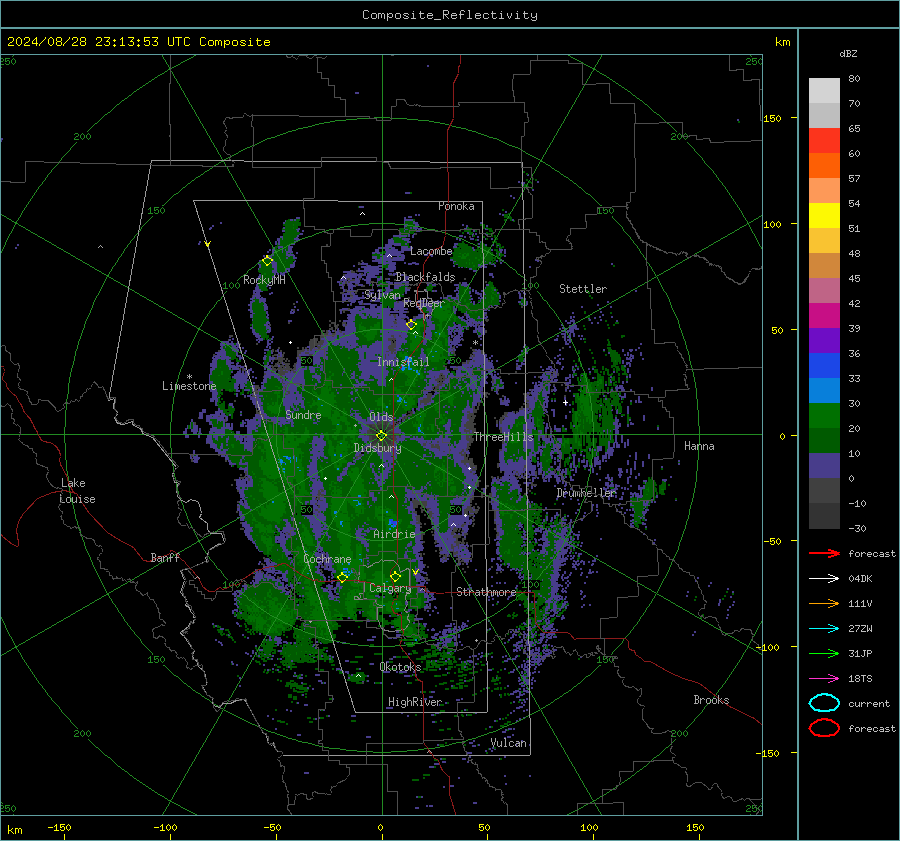Click the 65 dBZ red color swatch
The height and width of the screenshot is (841, 900).
point(824,141)
